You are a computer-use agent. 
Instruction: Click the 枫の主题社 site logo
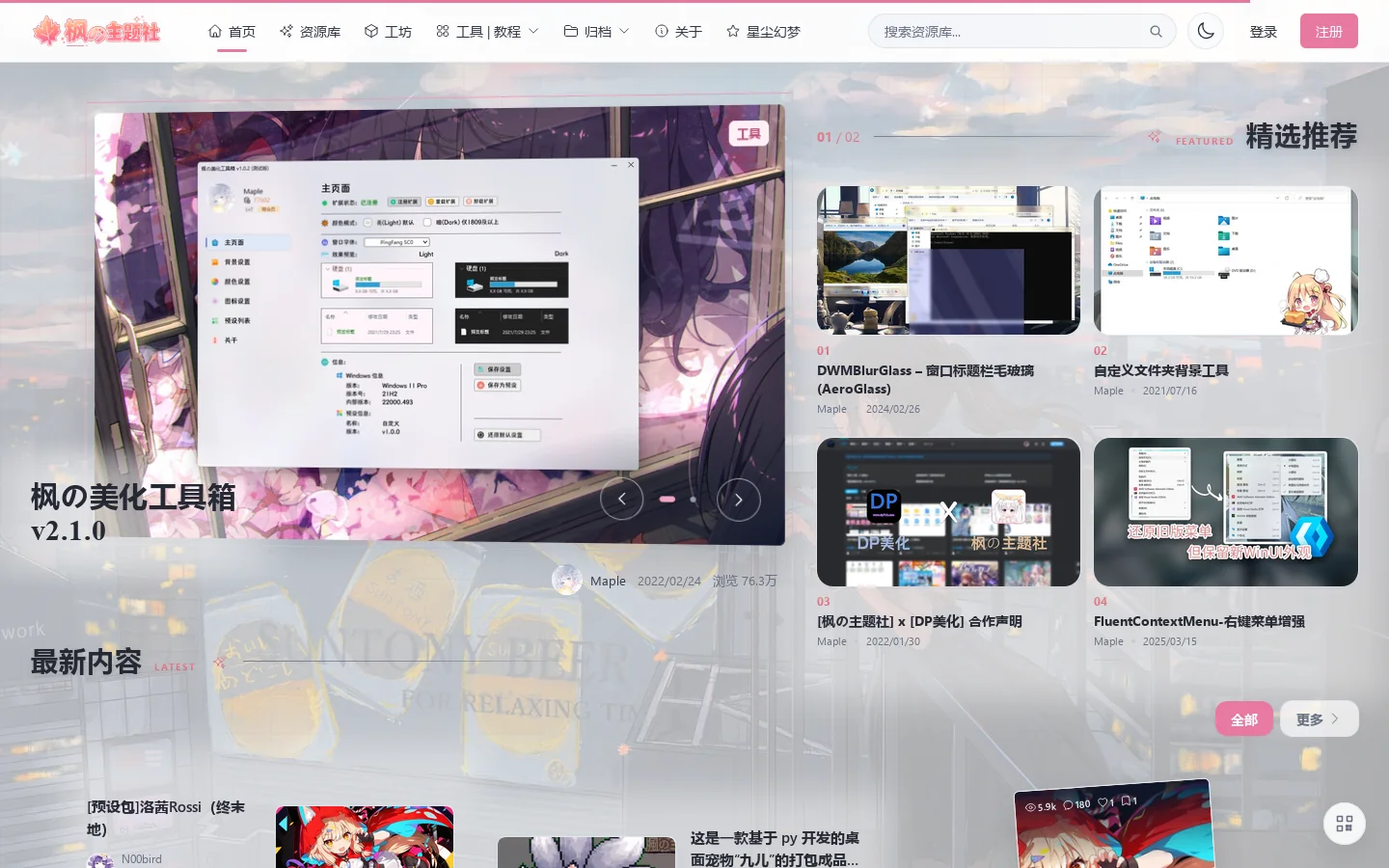(x=96, y=32)
